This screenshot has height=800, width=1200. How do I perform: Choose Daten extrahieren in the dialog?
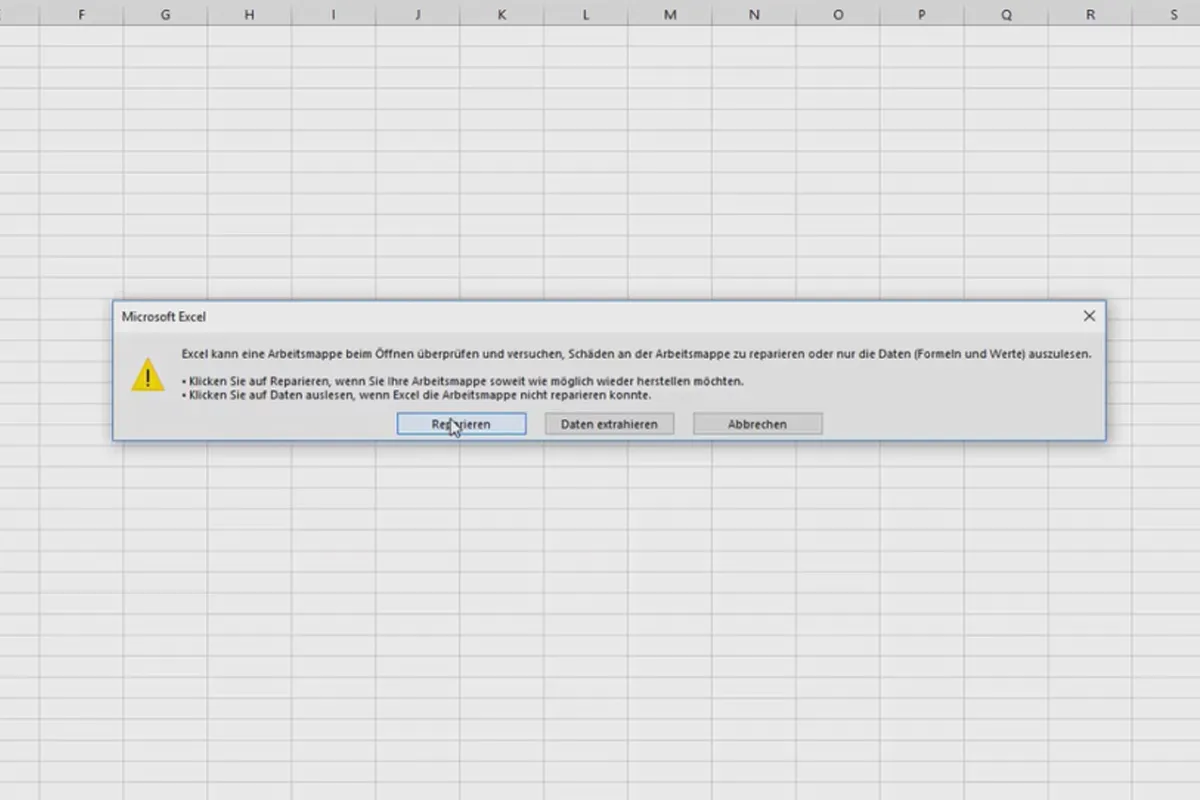point(609,424)
